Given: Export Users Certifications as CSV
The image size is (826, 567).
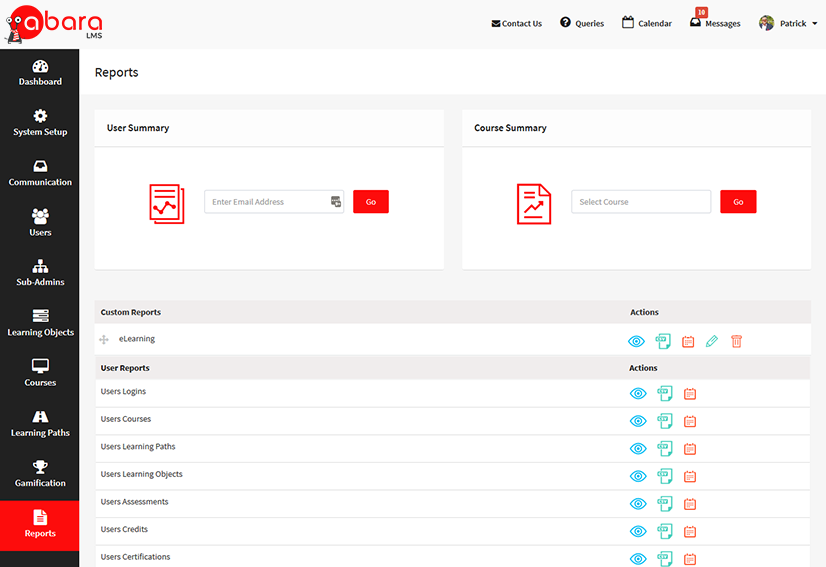Looking at the screenshot, I should pyautogui.click(x=665, y=559).
